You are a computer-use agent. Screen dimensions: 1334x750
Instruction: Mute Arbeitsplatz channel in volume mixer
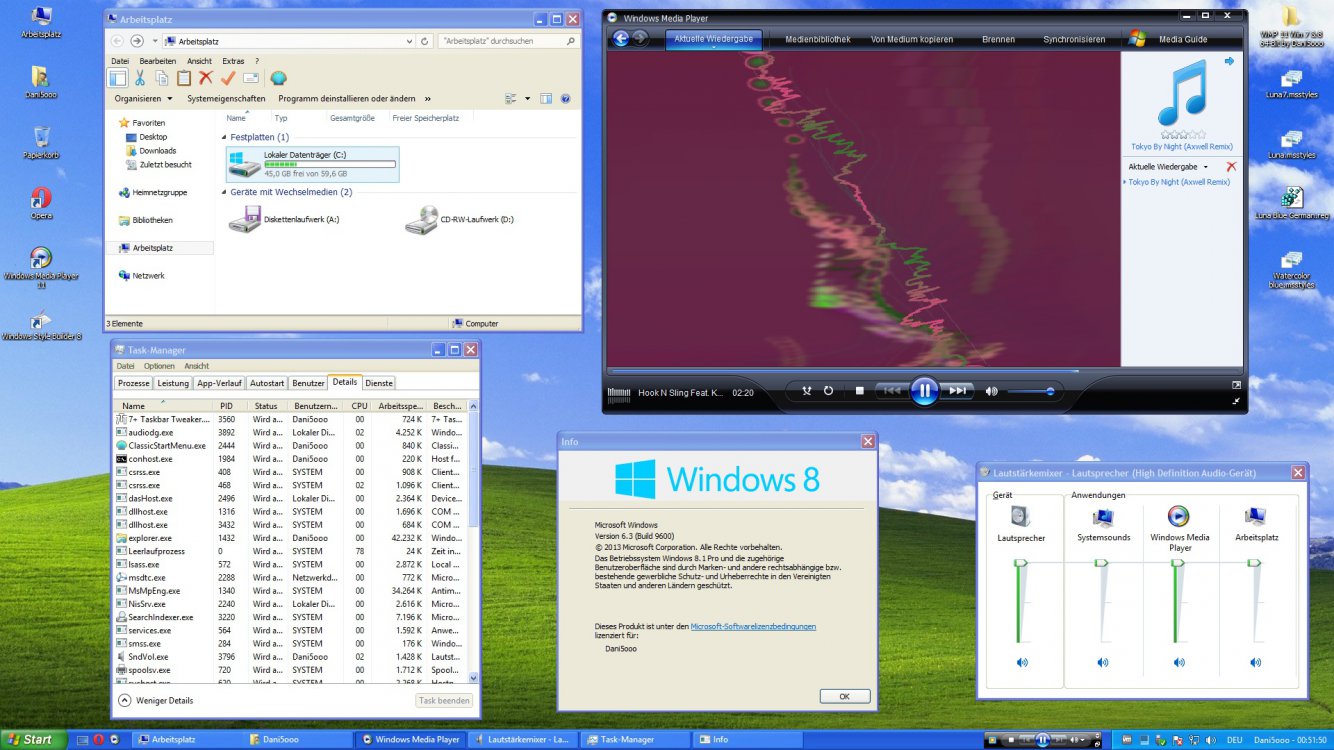pyautogui.click(x=1254, y=662)
